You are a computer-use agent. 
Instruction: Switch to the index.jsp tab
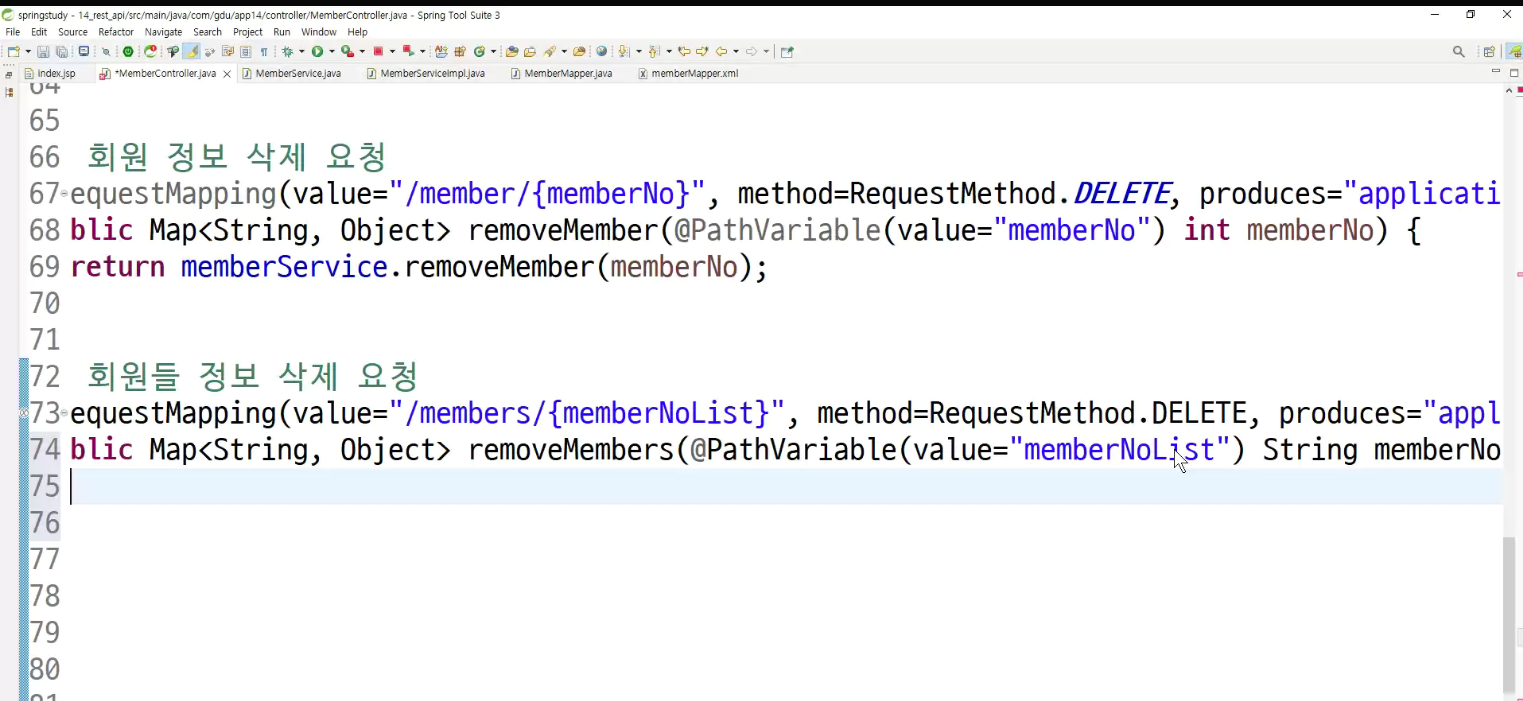pyautogui.click(x=56, y=73)
